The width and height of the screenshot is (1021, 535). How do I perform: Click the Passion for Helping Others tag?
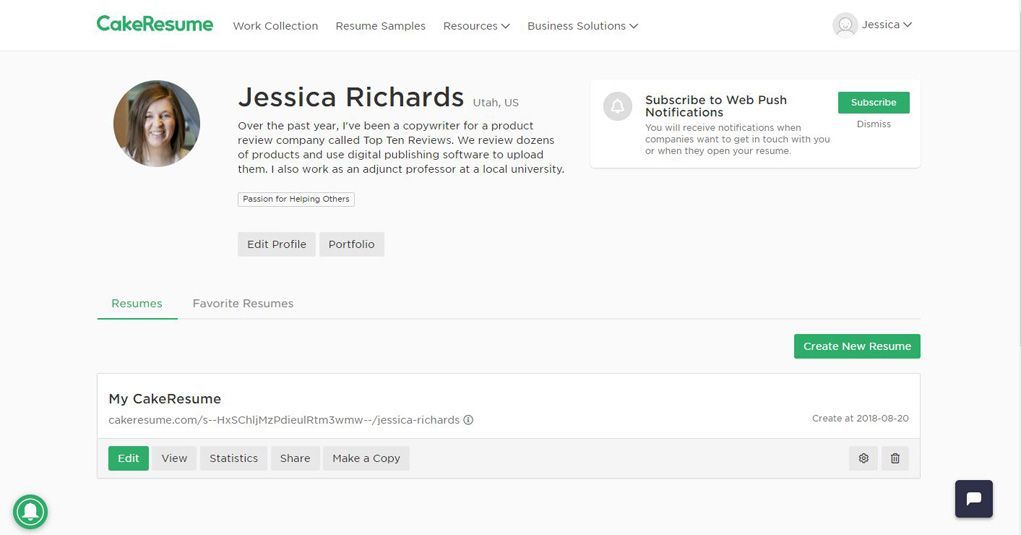tap(296, 199)
